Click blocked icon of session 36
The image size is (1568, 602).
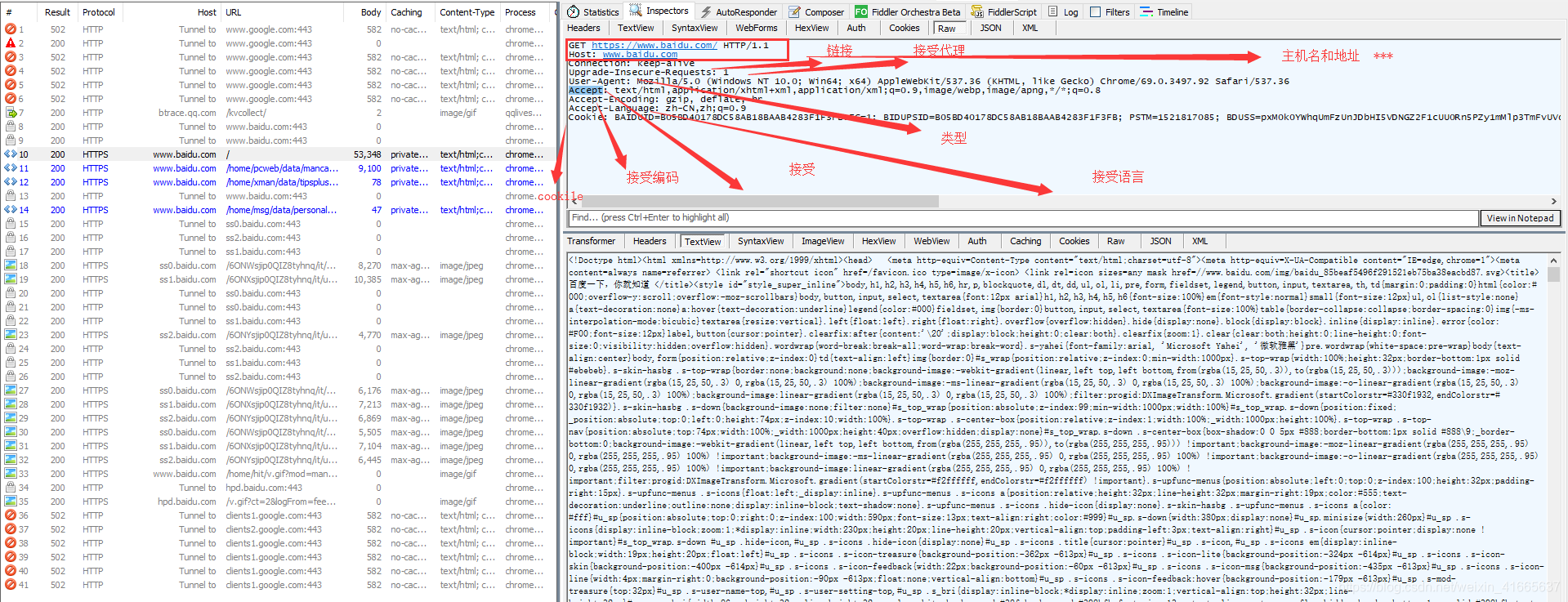point(11,515)
